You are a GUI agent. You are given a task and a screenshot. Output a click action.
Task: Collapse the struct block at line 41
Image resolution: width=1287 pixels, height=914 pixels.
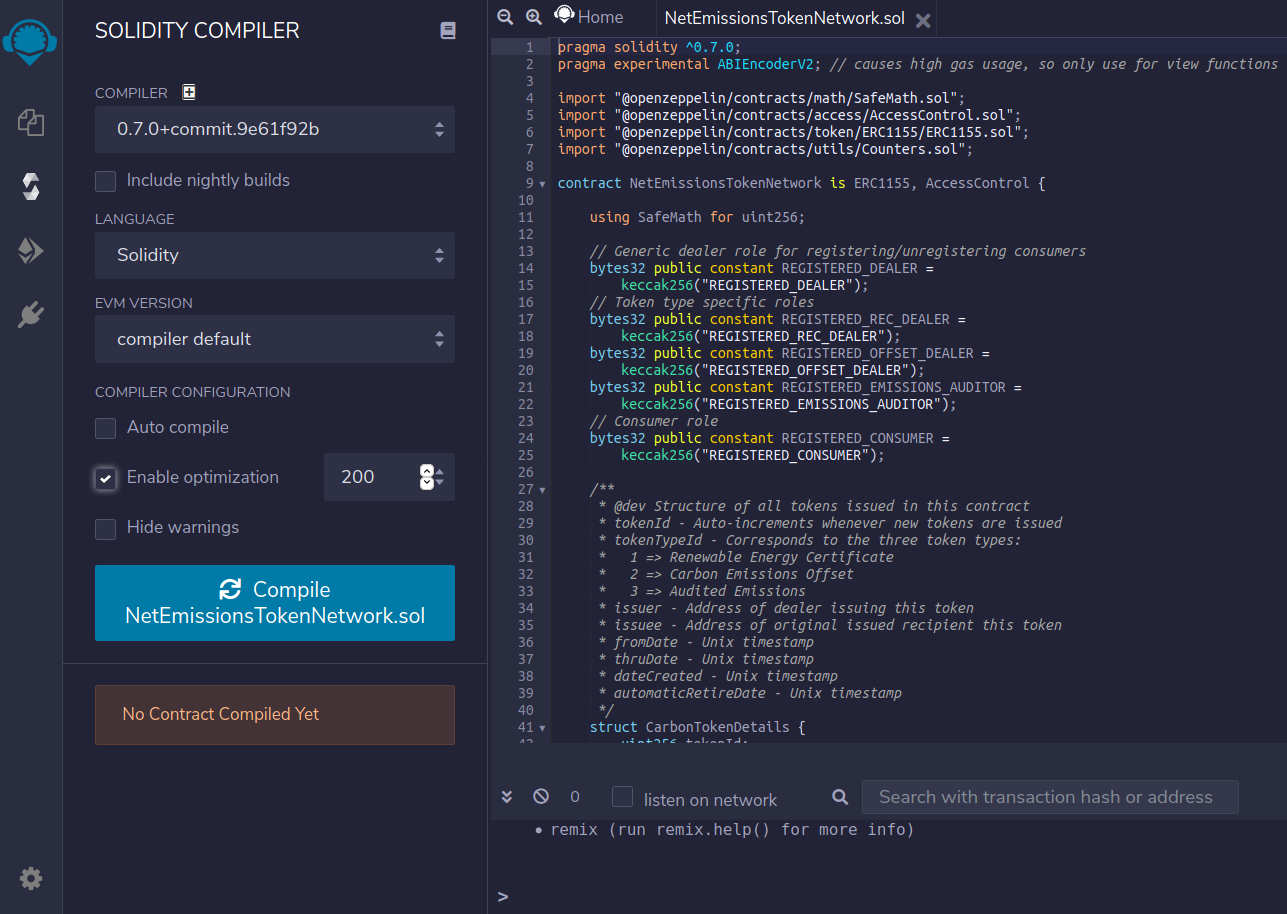point(543,728)
